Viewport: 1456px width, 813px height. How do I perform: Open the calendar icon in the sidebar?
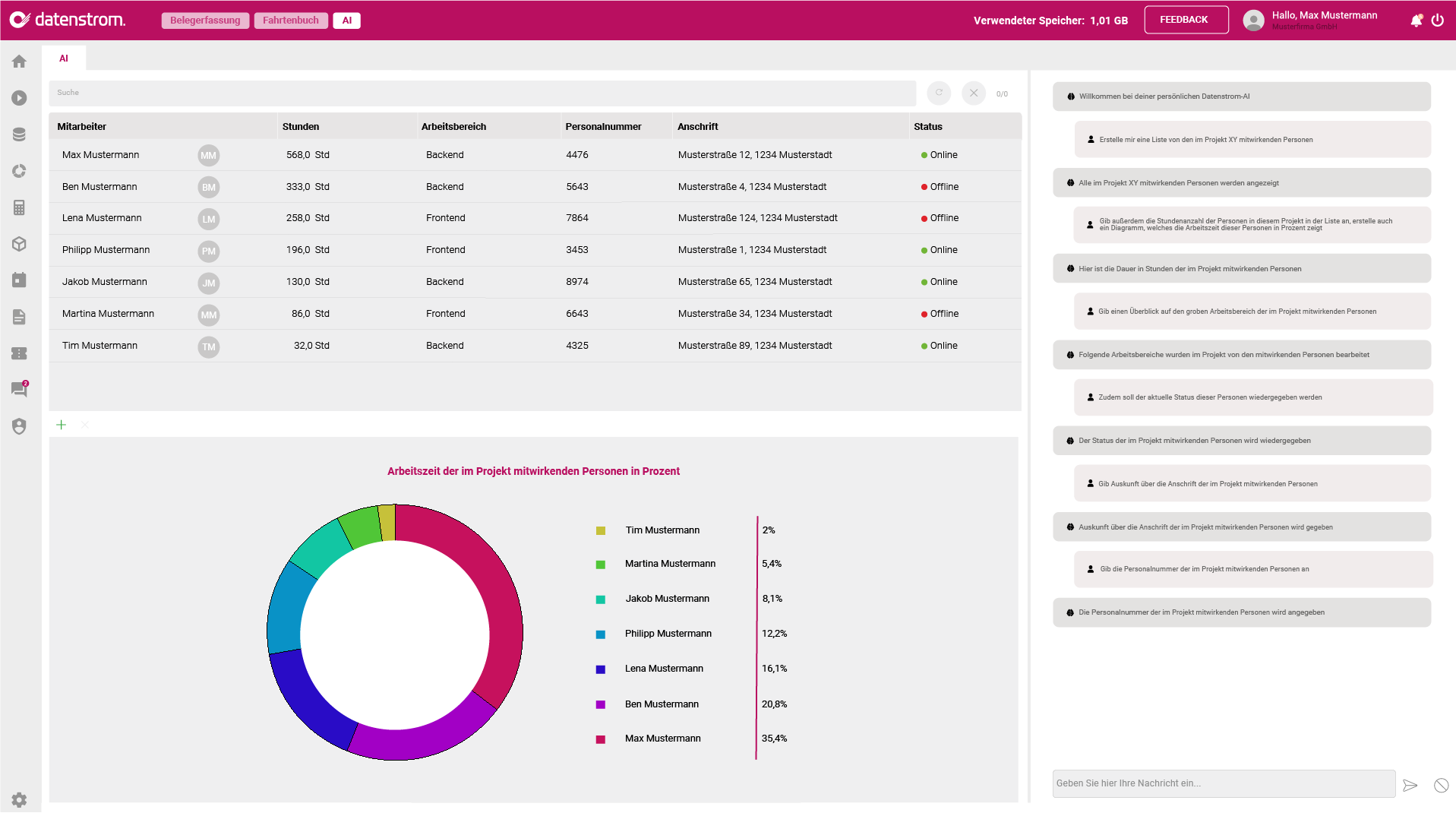coord(19,280)
